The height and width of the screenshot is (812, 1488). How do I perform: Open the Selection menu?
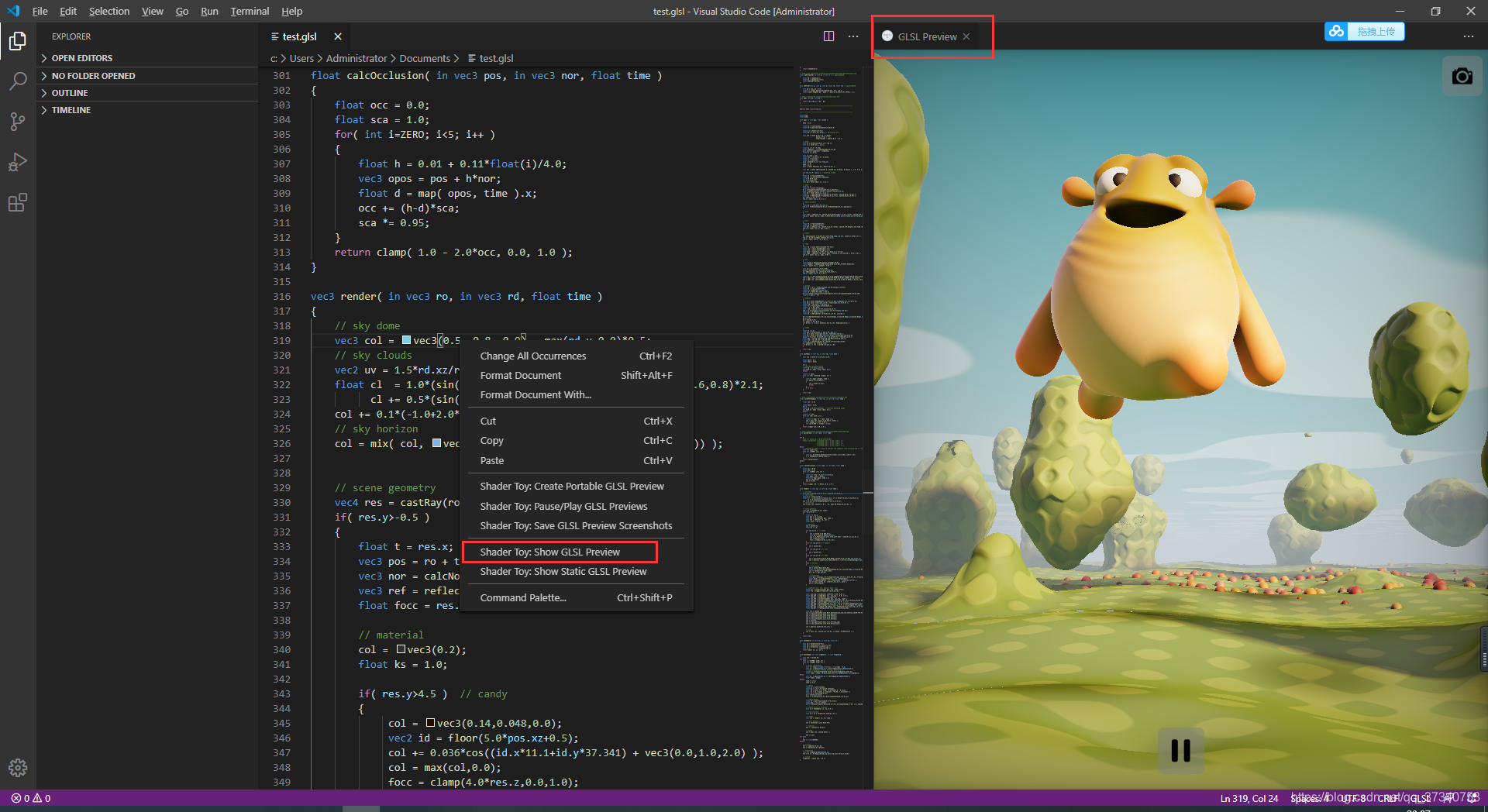109,11
